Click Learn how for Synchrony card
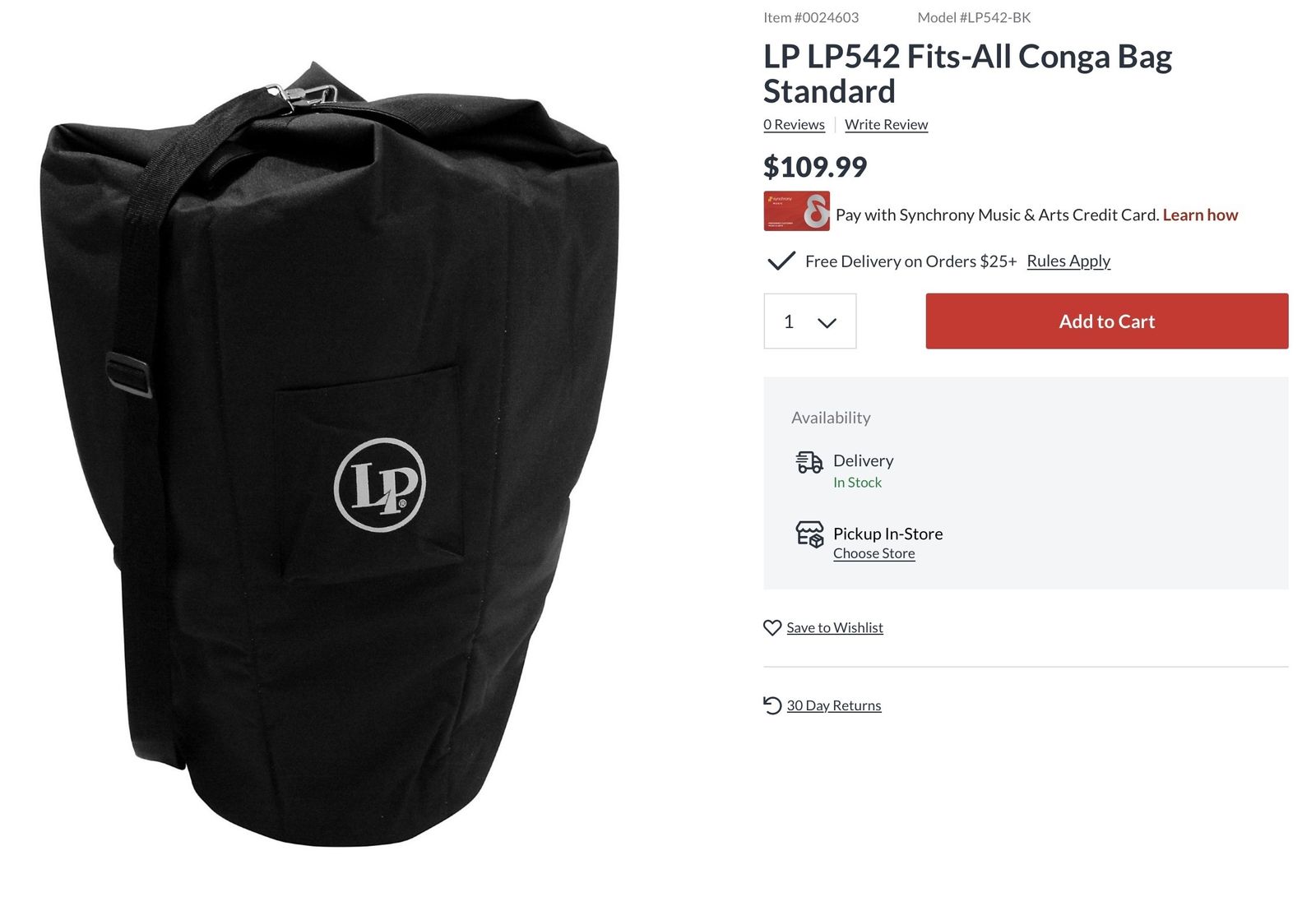Viewport: 1316px width, 906px height. 1200,215
